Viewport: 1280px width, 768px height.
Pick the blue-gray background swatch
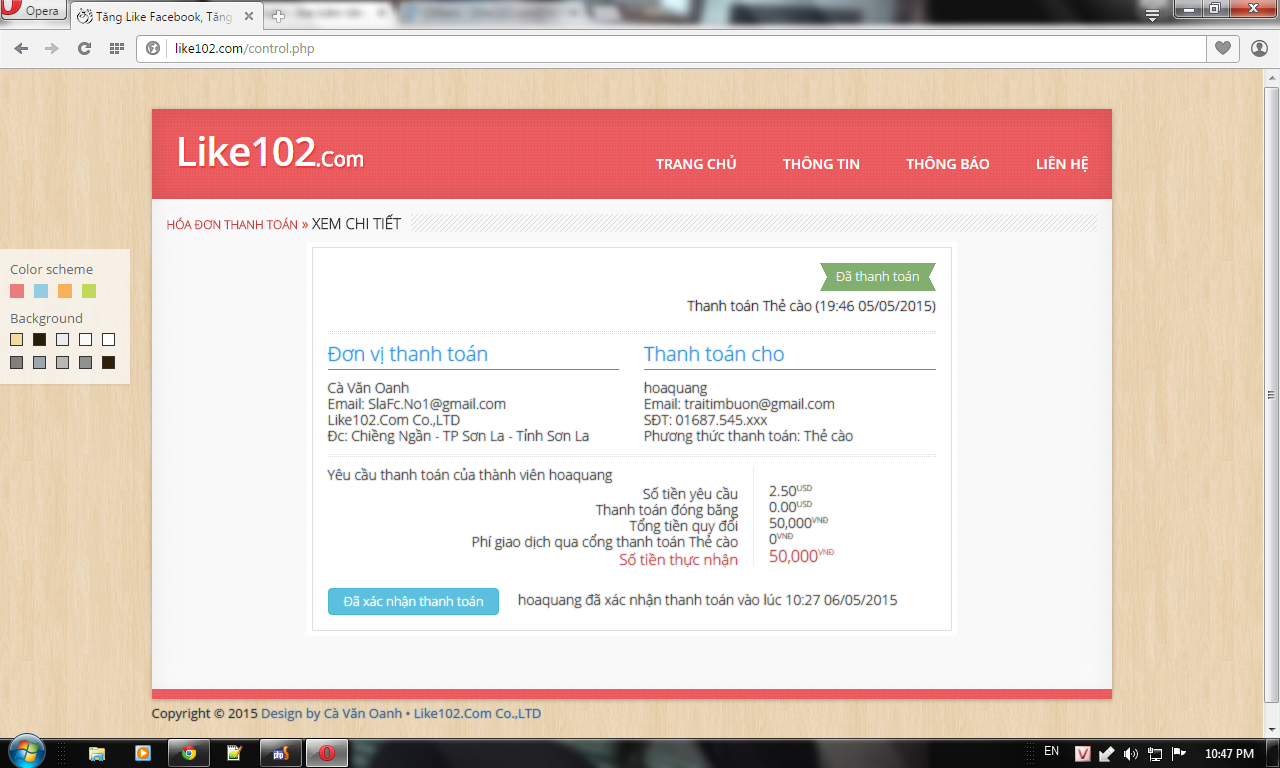40,363
